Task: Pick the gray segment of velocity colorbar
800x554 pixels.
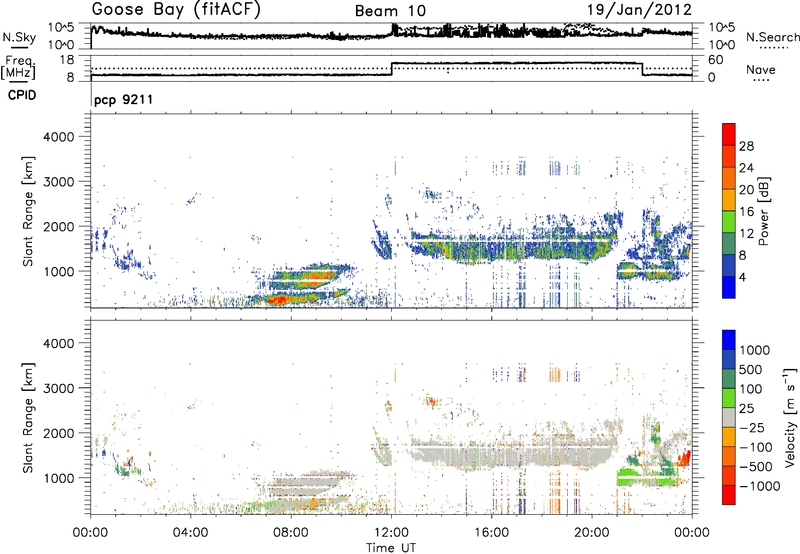Action: 729,417
